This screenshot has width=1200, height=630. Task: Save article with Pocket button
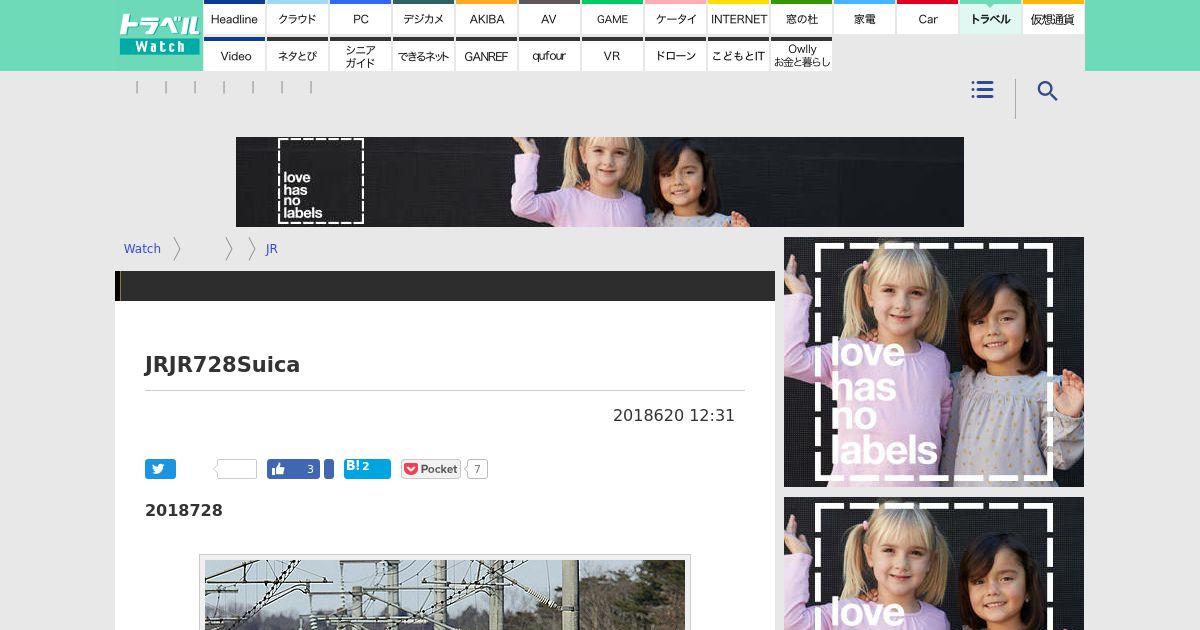[431, 469]
